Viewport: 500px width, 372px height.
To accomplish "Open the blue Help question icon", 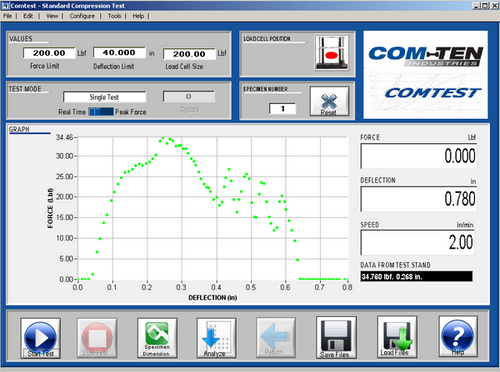I will click(x=458, y=336).
